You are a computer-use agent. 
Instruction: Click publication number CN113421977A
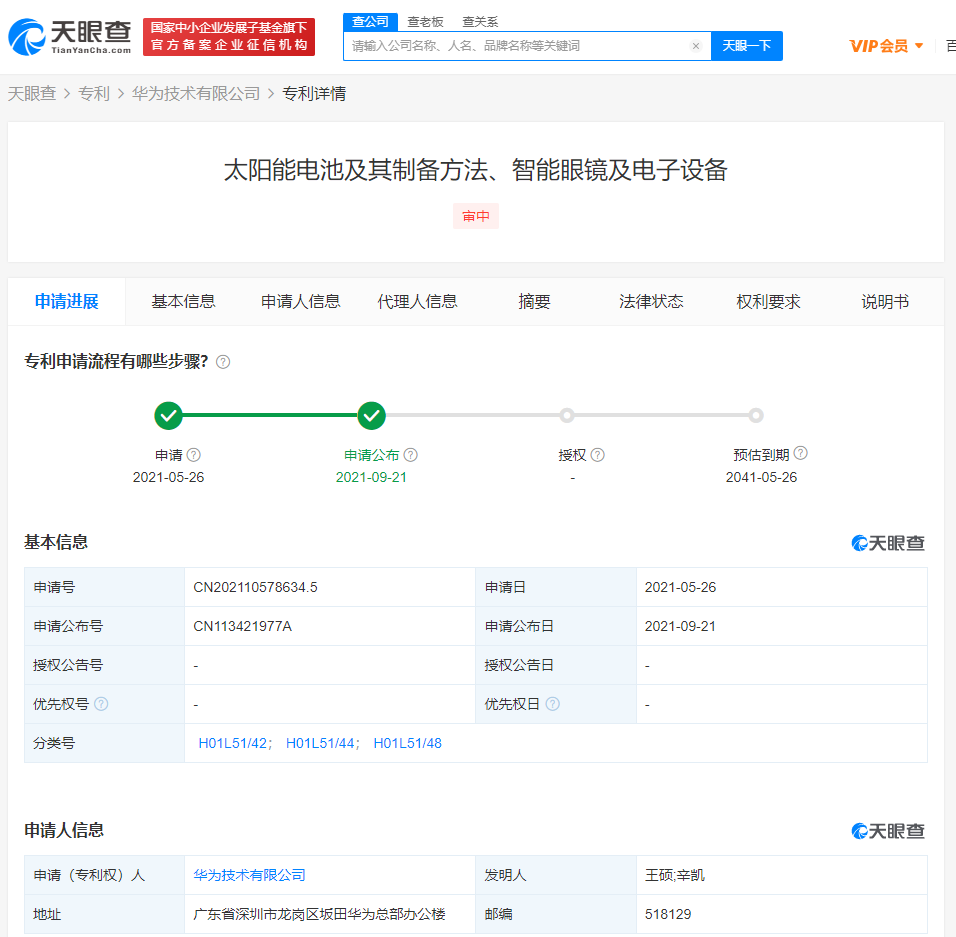(x=243, y=626)
